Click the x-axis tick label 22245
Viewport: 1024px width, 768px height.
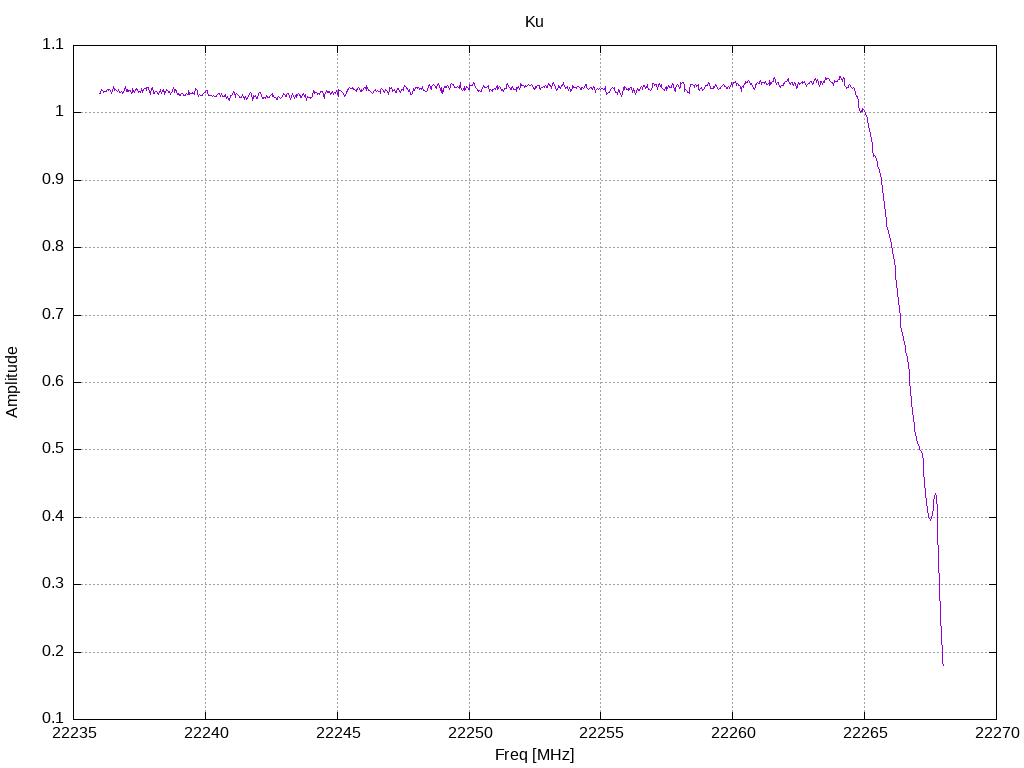(338, 733)
